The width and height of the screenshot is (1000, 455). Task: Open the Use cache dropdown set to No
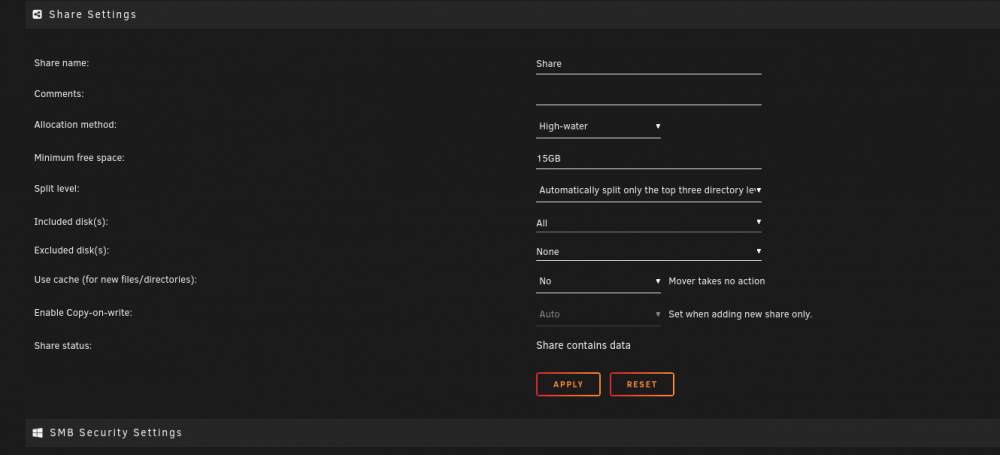coord(598,281)
